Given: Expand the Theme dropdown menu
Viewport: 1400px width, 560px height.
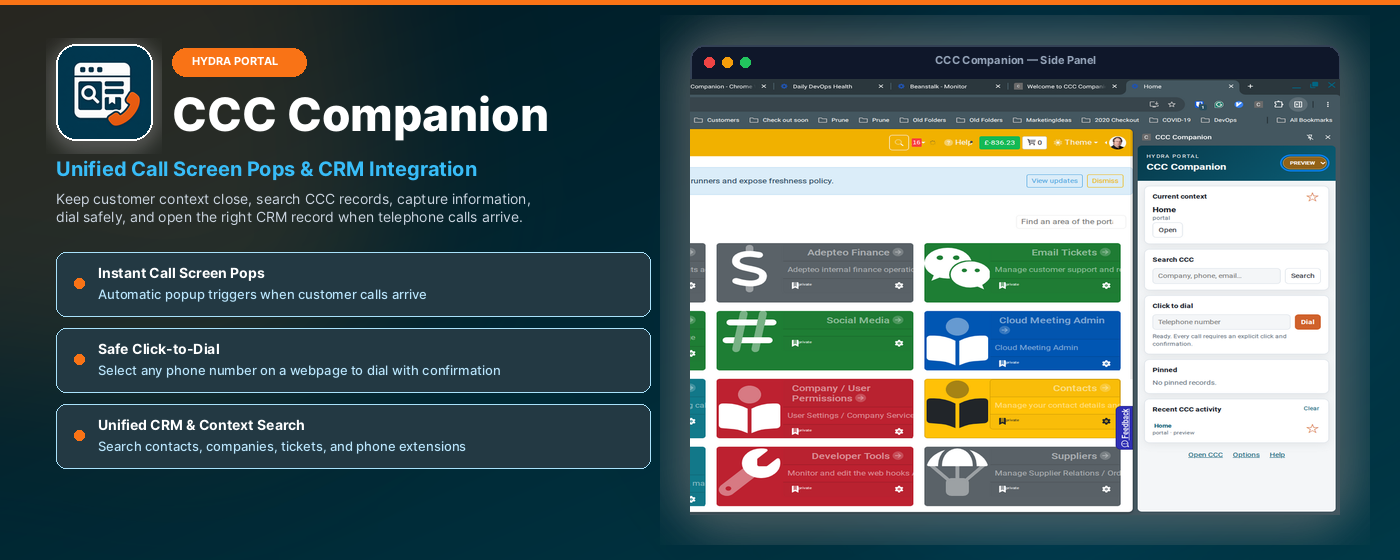Looking at the screenshot, I should point(1076,143).
